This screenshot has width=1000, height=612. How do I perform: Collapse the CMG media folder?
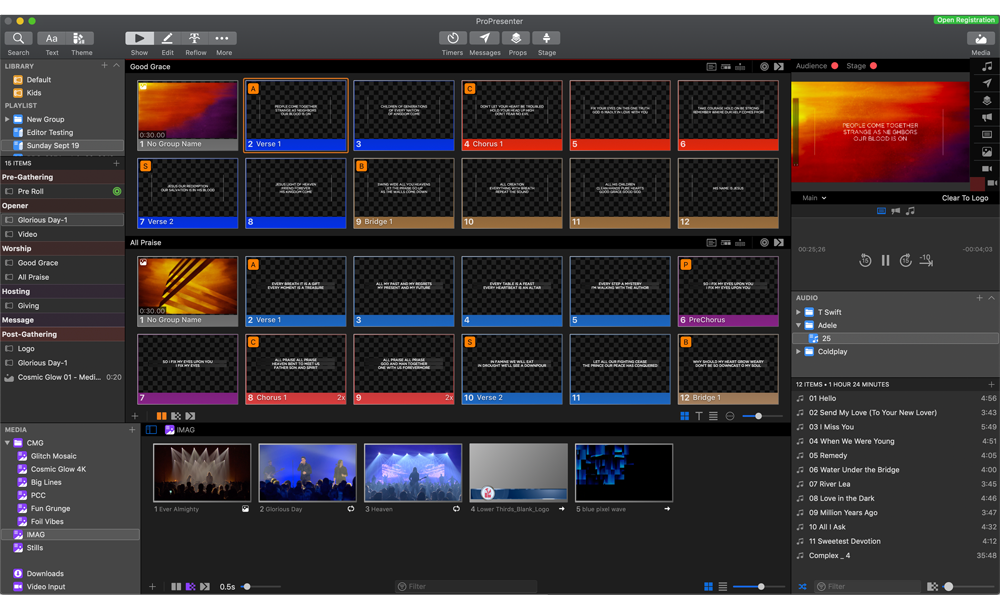[x=7, y=443]
